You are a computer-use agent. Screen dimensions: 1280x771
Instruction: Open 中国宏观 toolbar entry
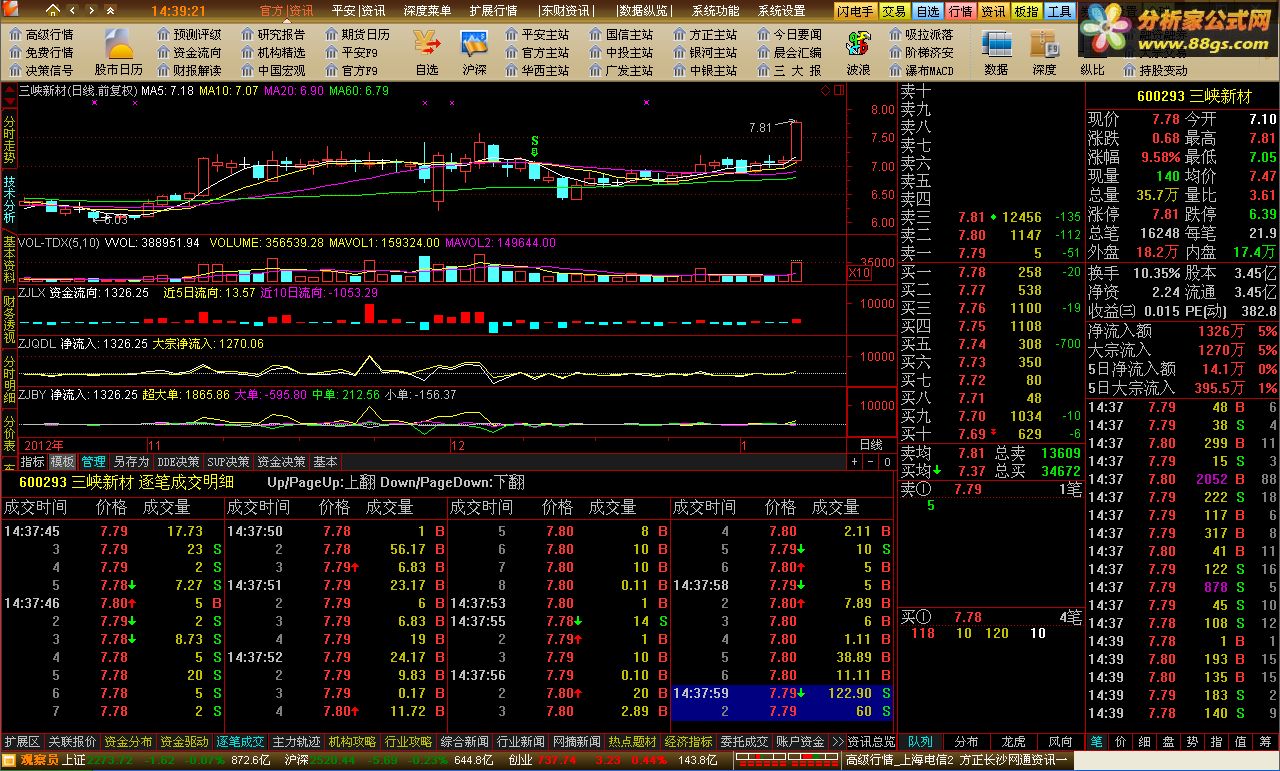274,70
